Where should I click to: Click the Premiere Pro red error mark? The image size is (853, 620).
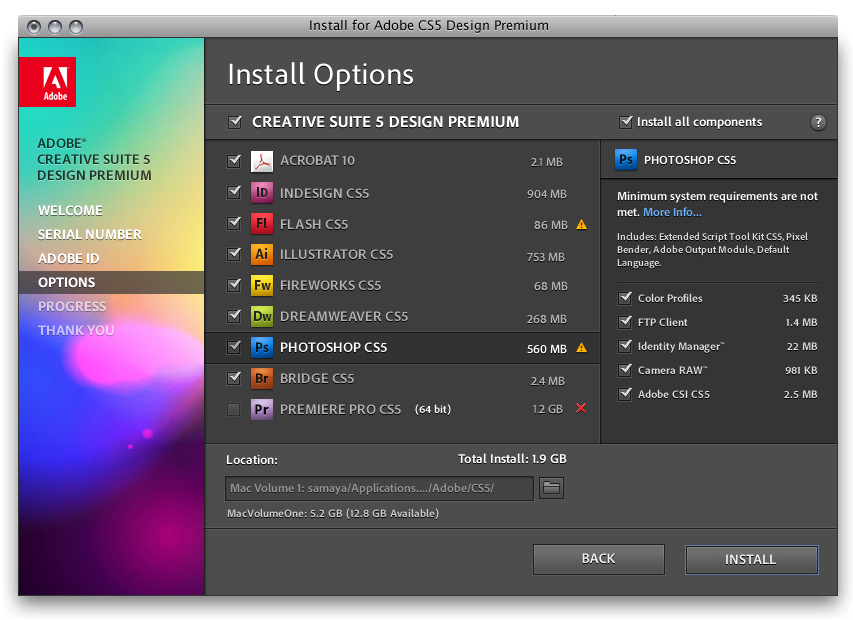(581, 408)
